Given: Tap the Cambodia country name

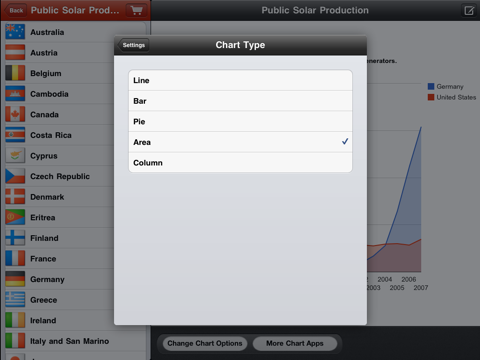Looking at the screenshot, I should tap(49, 94).
